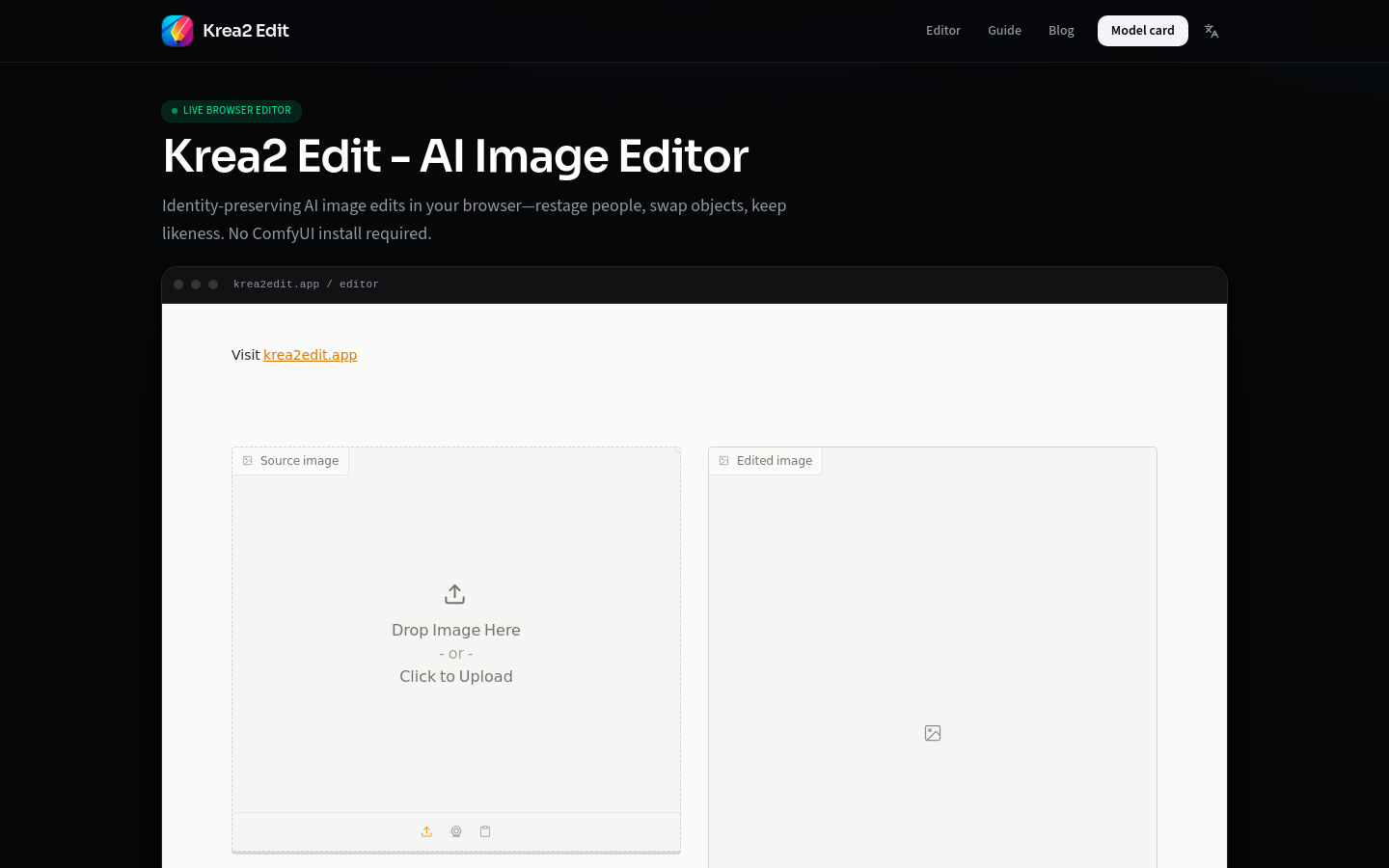Open the Editor nav item
Viewport: 1389px width, 868px height.
[943, 31]
